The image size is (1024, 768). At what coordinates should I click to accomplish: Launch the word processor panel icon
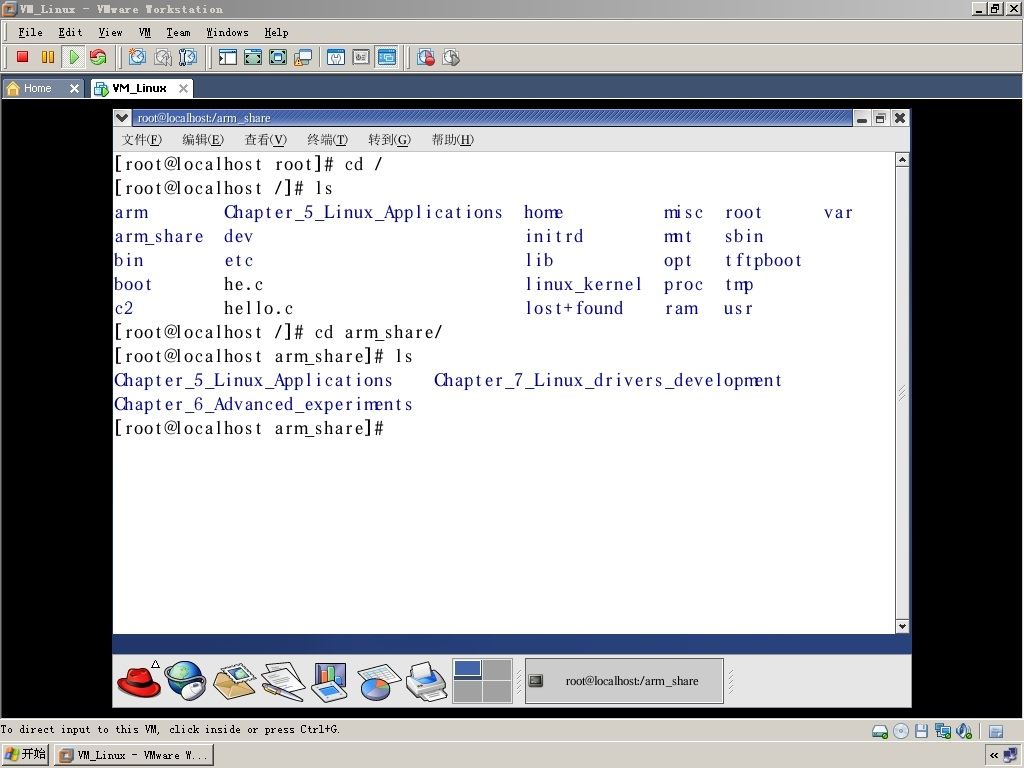coord(283,681)
